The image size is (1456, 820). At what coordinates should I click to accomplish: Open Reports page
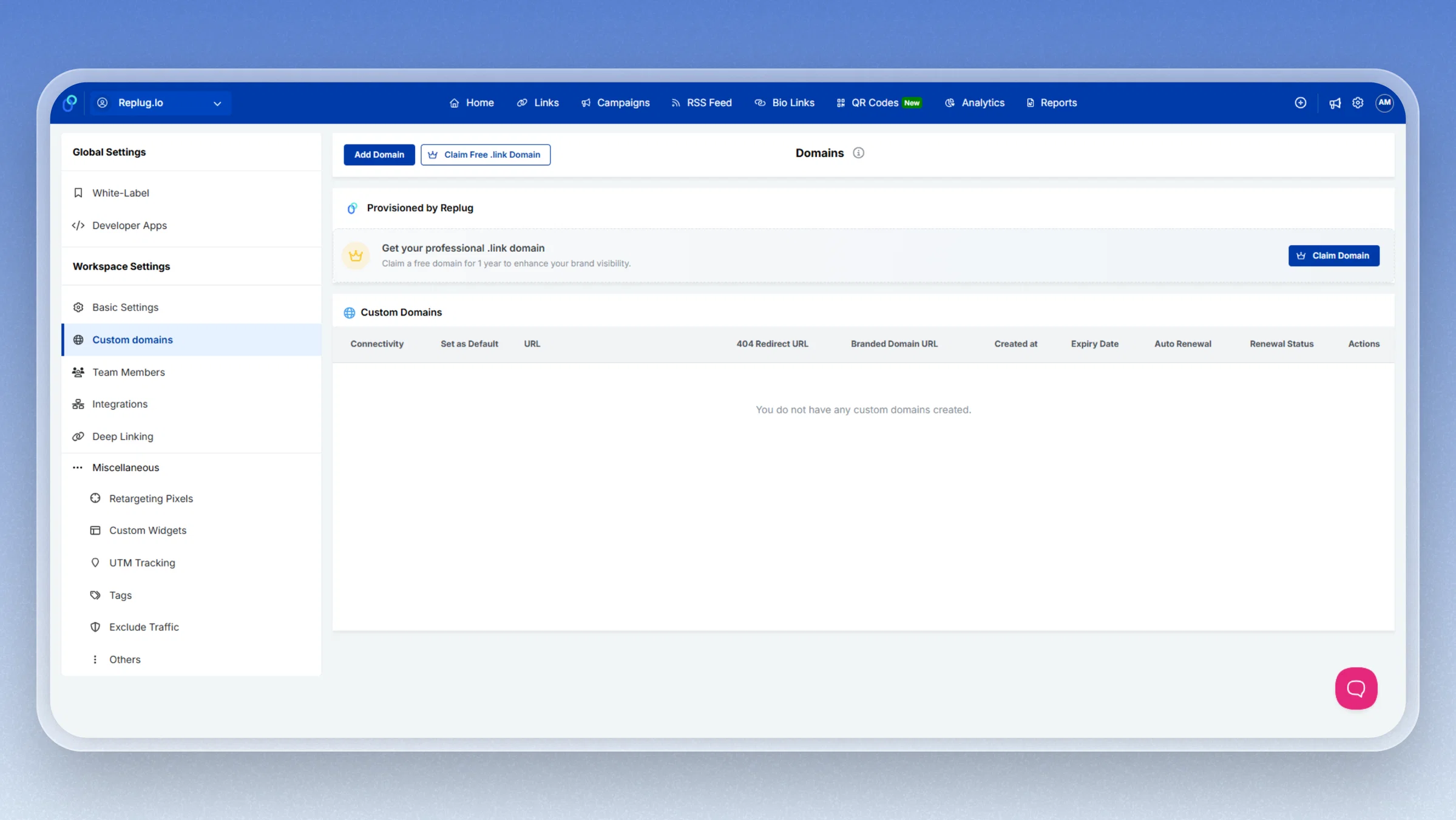click(x=1052, y=103)
